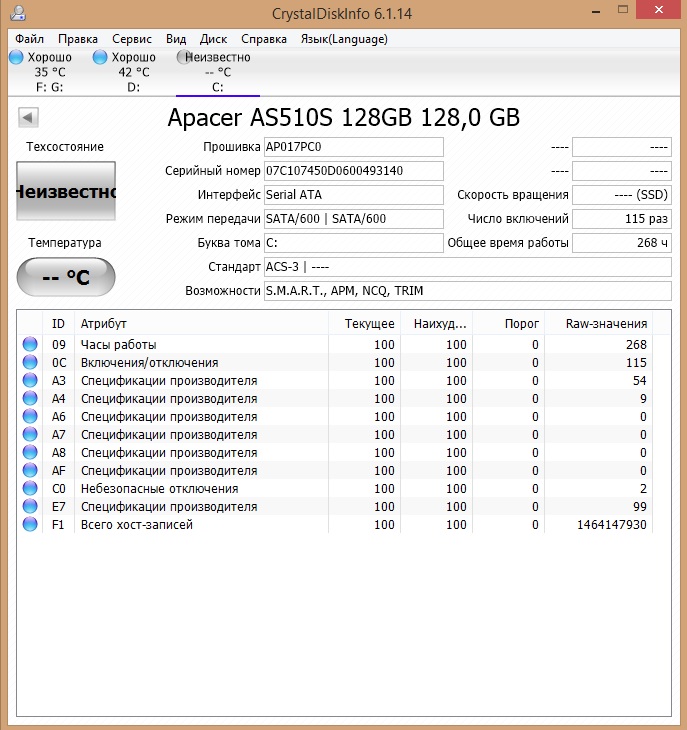Click the ID column header
The height and width of the screenshot is (730, 687).
[x=58, y=324]
